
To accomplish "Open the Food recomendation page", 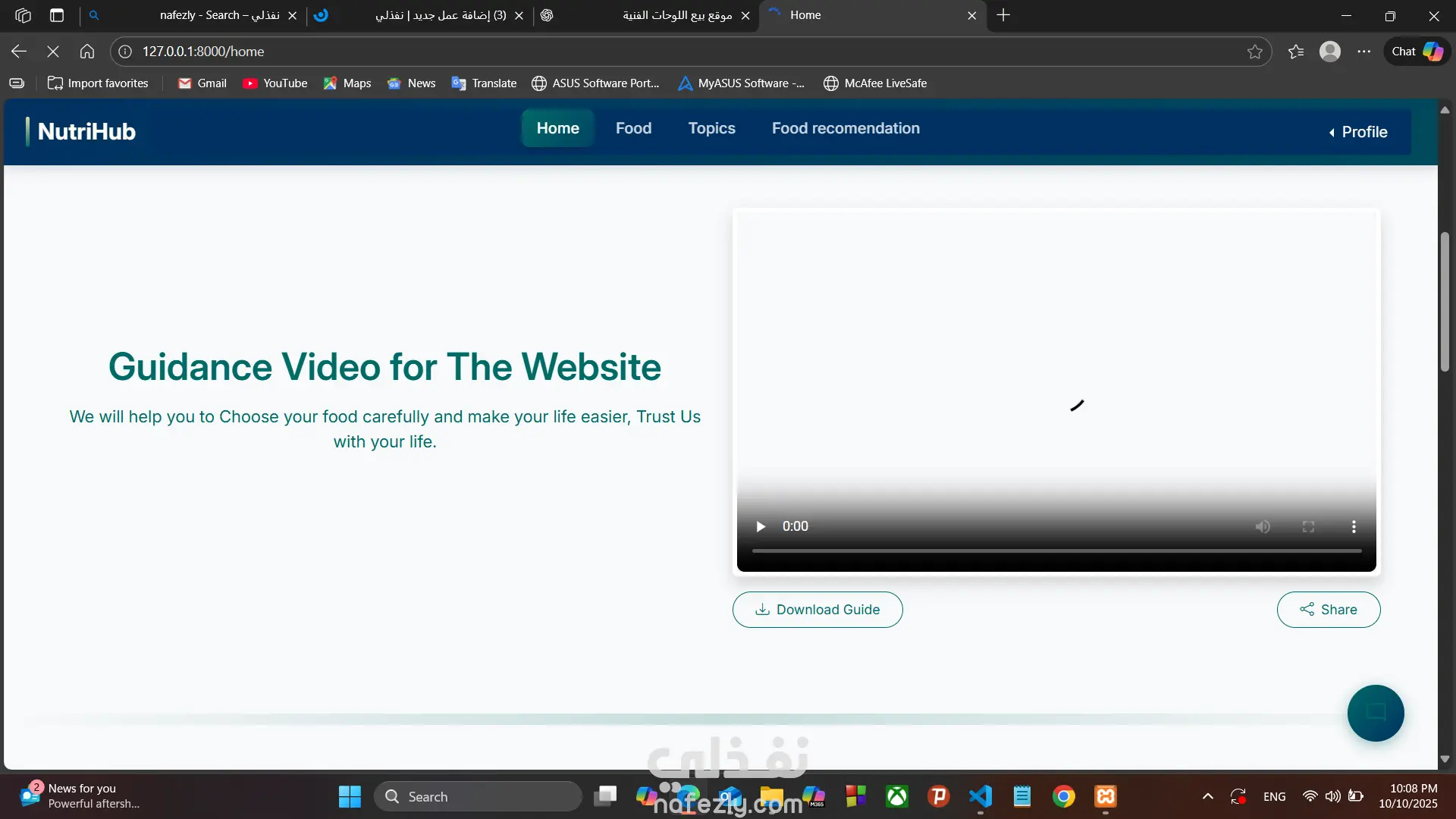I will (846, 128).
